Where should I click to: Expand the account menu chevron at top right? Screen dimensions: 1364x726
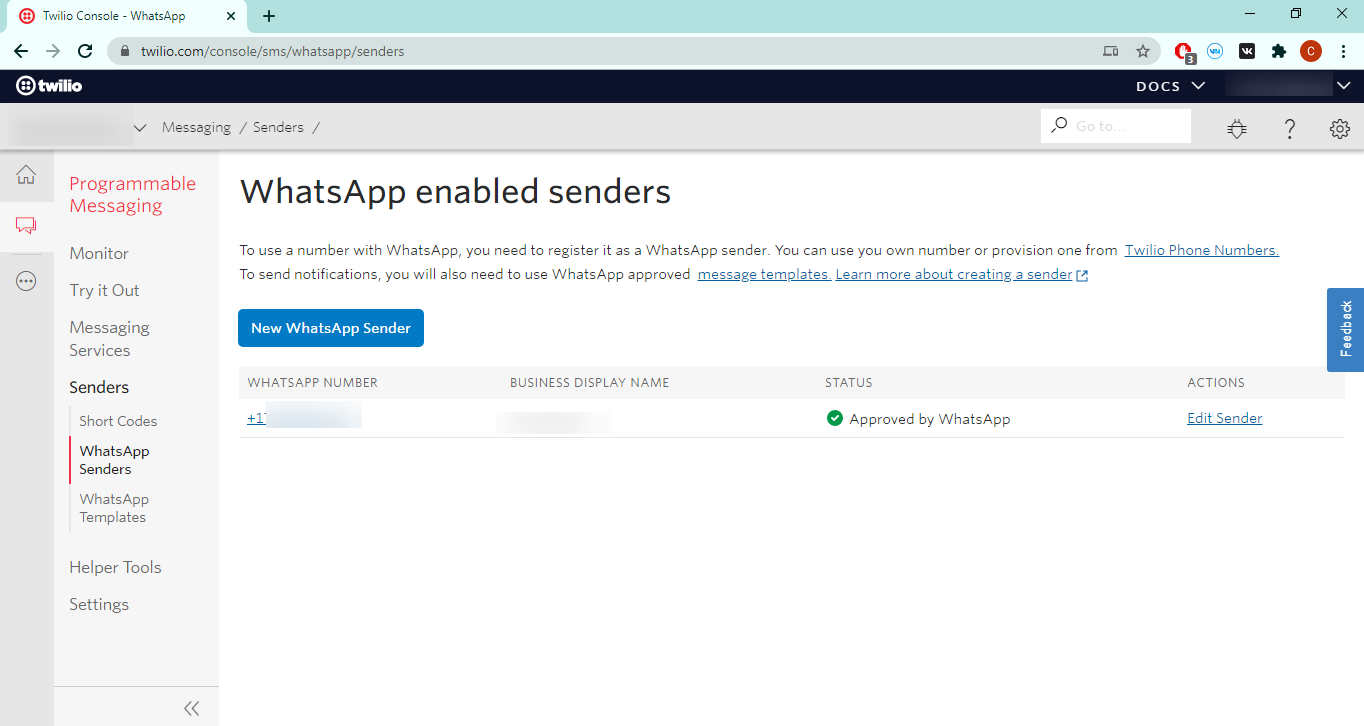coord(1343,86)
